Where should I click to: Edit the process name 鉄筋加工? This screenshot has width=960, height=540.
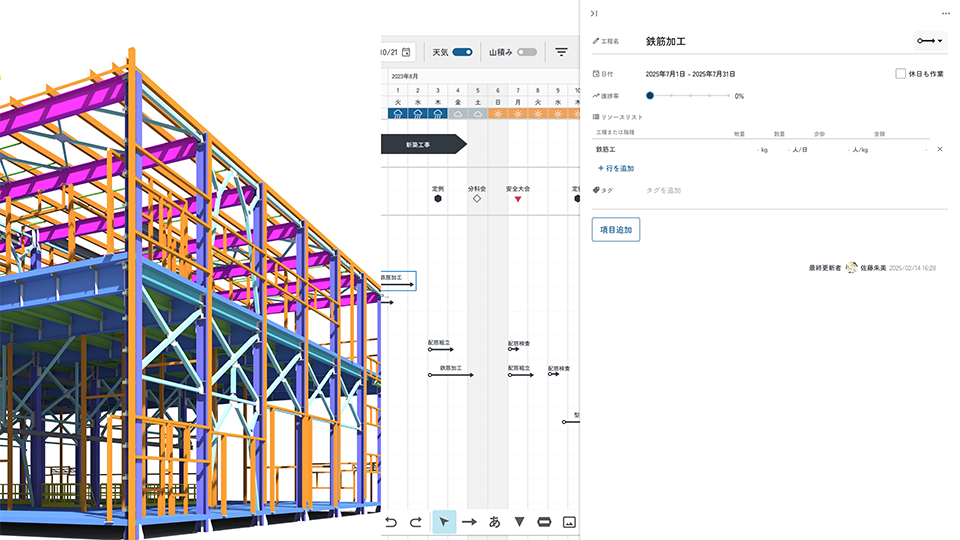tap(666, 41)
